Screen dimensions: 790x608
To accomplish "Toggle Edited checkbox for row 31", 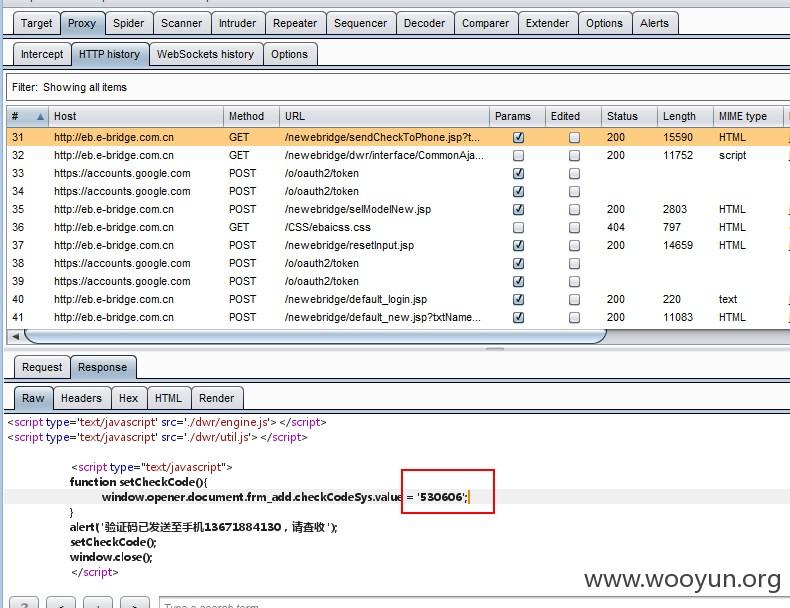I will 574,138.
